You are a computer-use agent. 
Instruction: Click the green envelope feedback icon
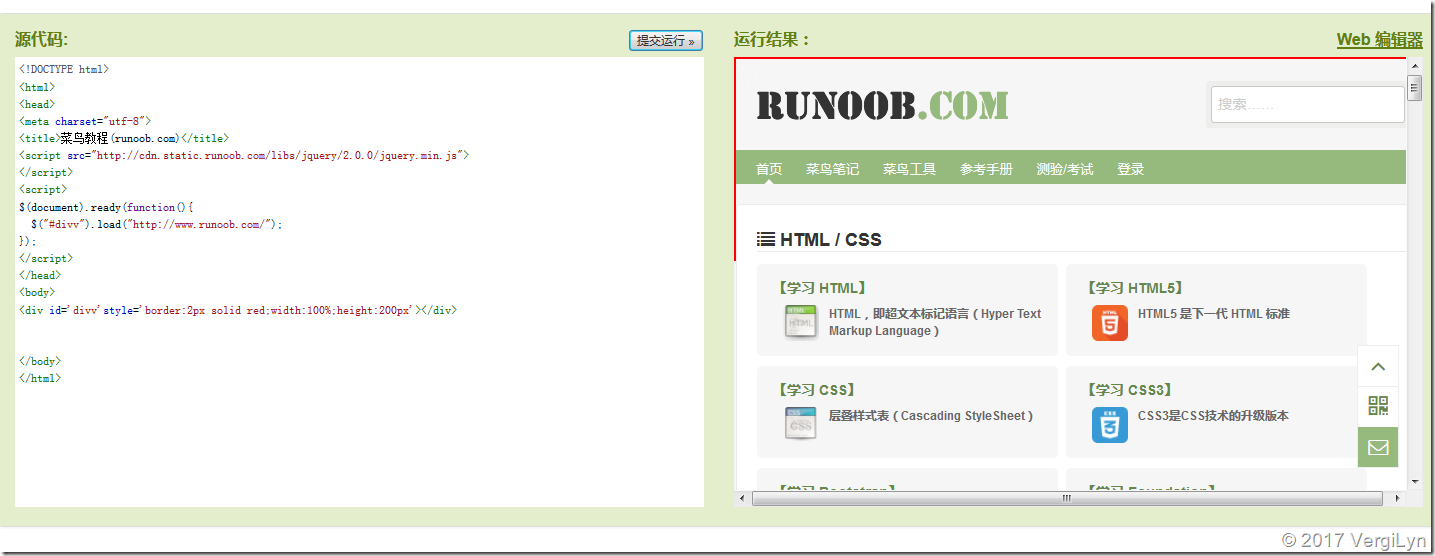(x=1378, y=447)
